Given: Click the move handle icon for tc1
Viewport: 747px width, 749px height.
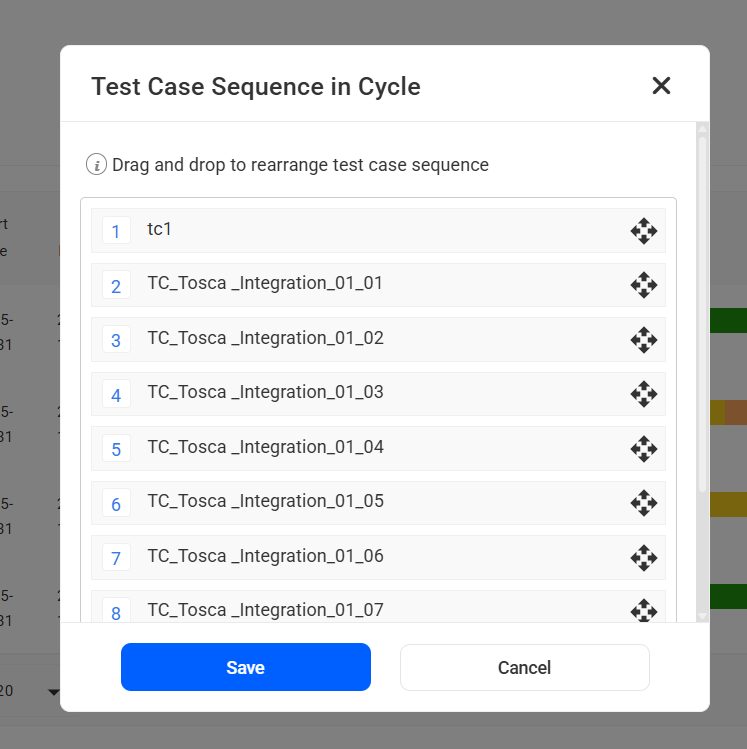Looking at the screenshot, I should tap(643, 231).
